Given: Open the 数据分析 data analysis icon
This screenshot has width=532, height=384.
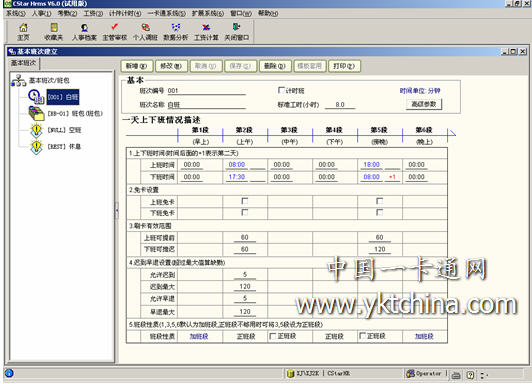Looking at the screenshot, I should coord(176,28).
